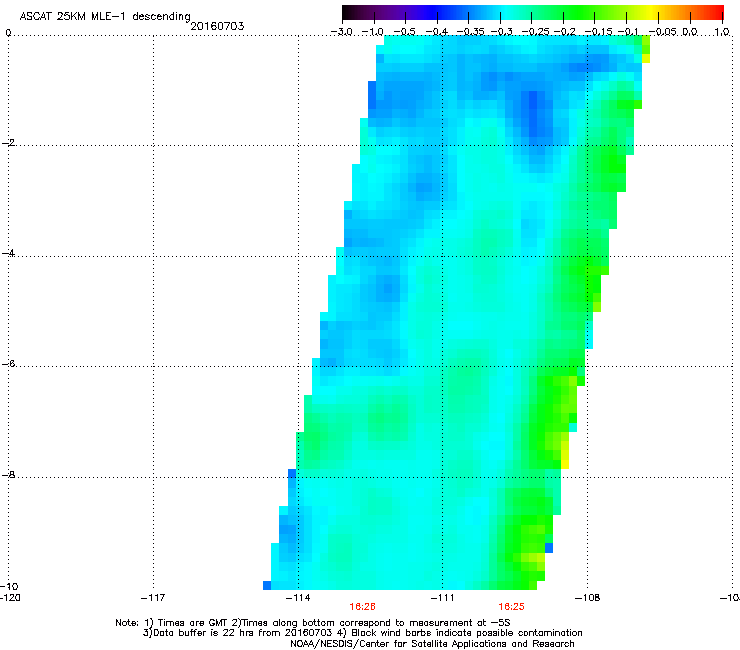Select the -0.4 color scale value
740x650 pixels.
tap(436, 32)
